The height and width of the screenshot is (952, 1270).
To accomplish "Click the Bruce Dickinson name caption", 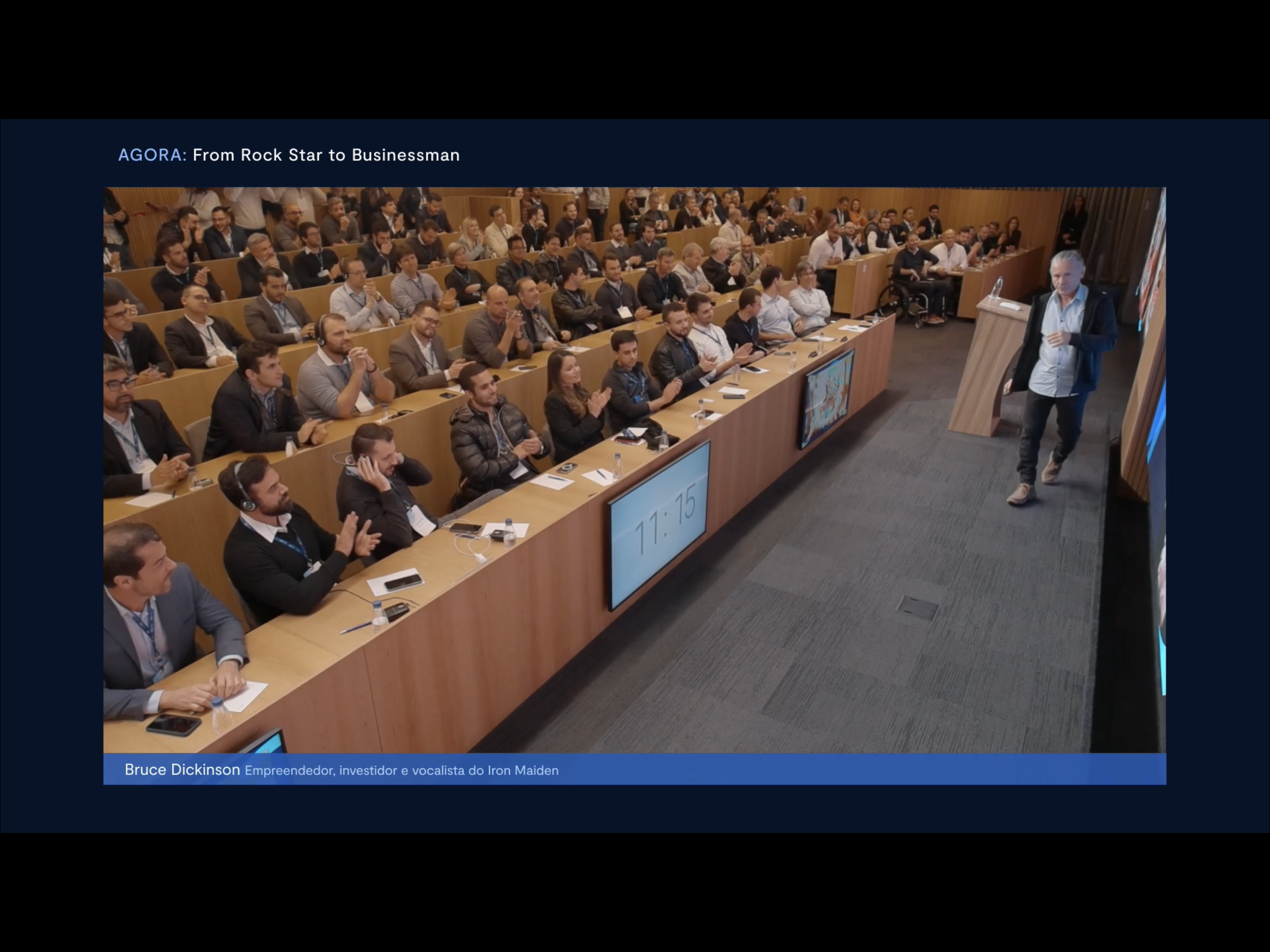I will pyautogui.click(x=182, y=769).
